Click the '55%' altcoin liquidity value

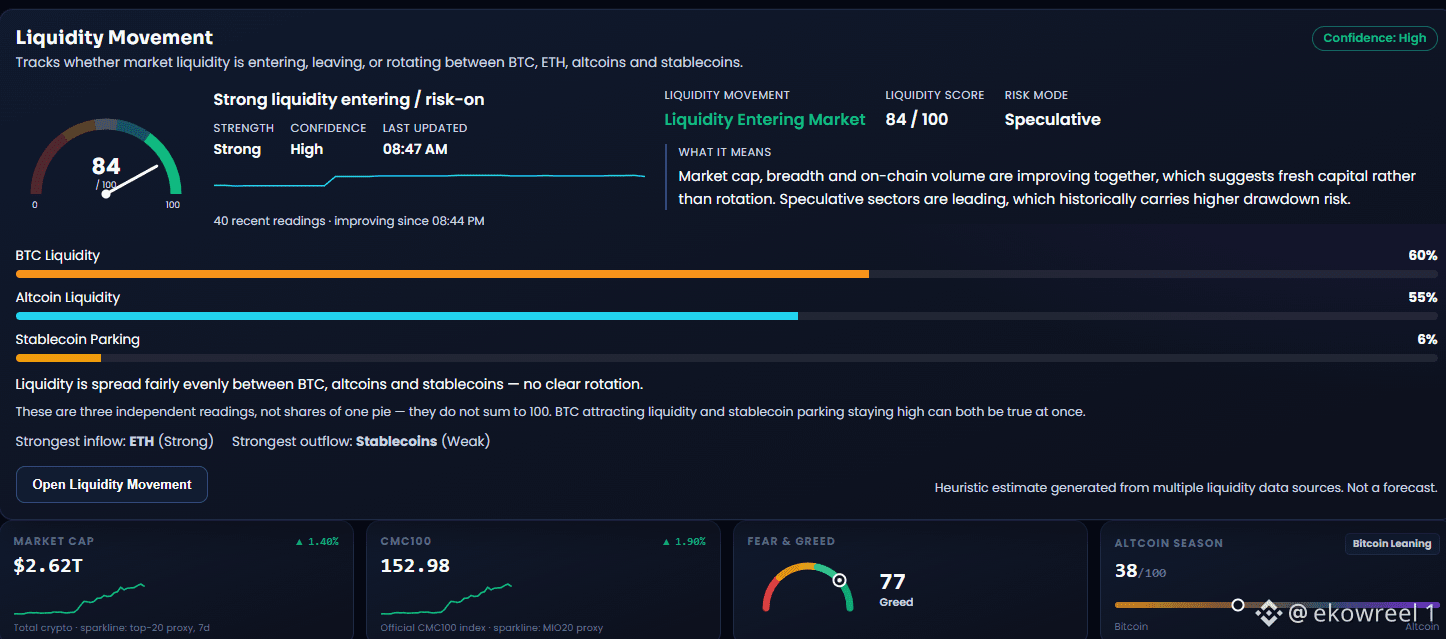(x=1422, y=297)
